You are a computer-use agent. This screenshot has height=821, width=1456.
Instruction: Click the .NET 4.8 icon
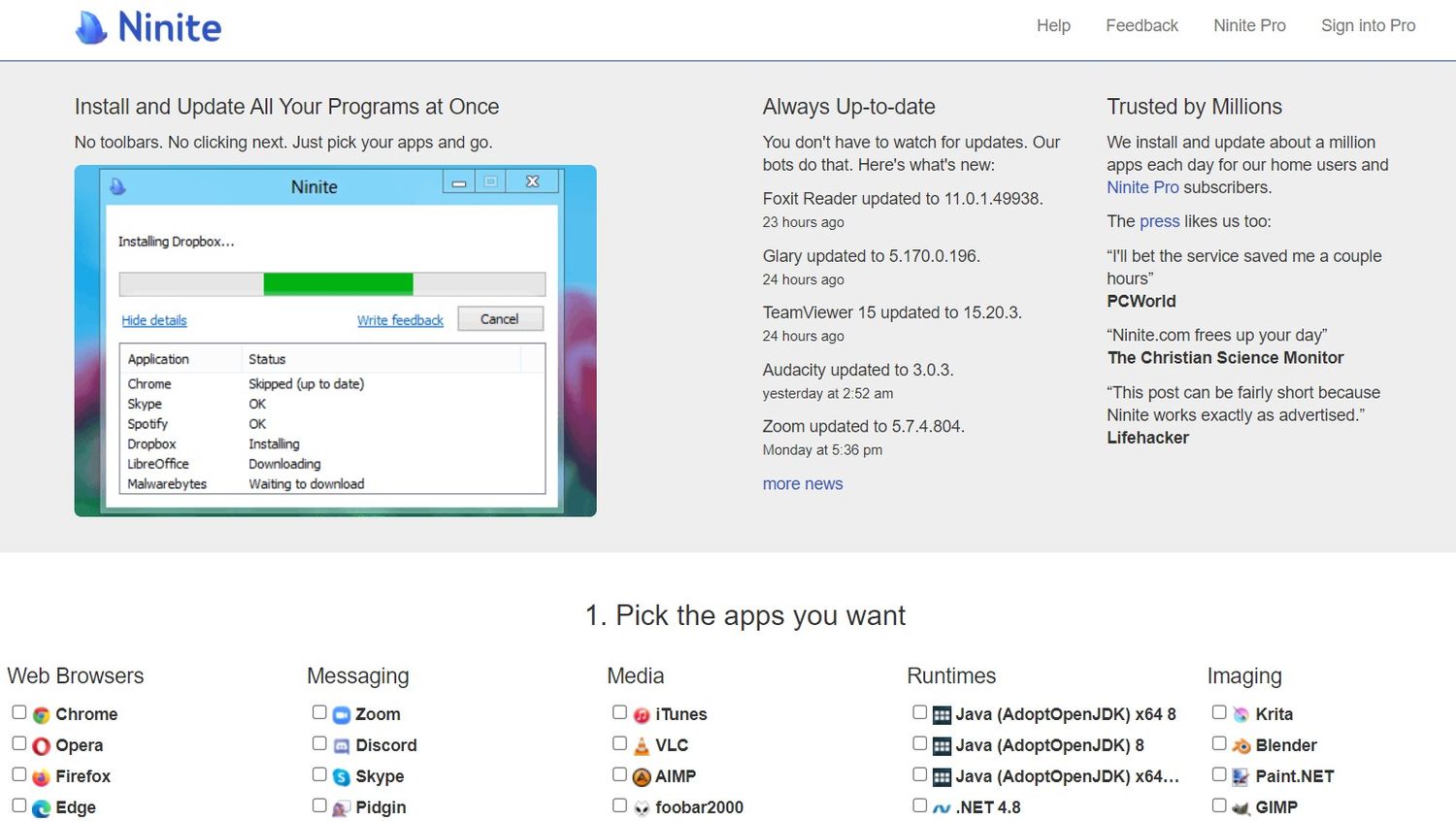coord(942,808)
